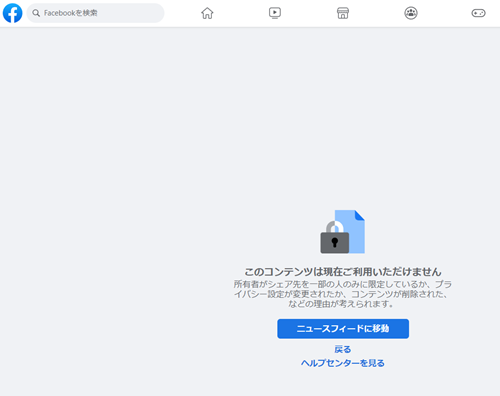
Task: Open the Groups people icon
Action: point(411,13)
